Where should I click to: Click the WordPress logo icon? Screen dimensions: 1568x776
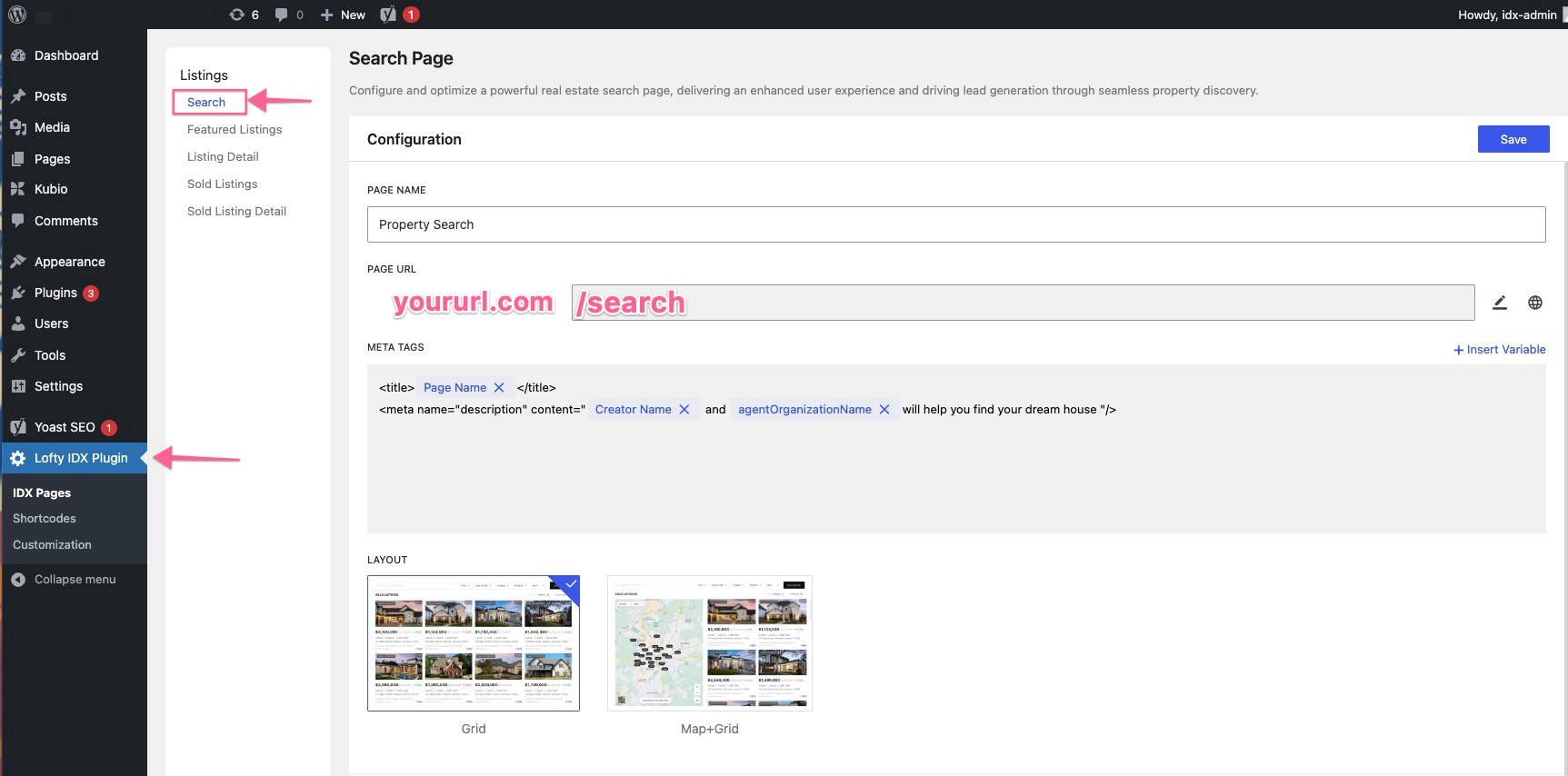click(x=17, y=15)
